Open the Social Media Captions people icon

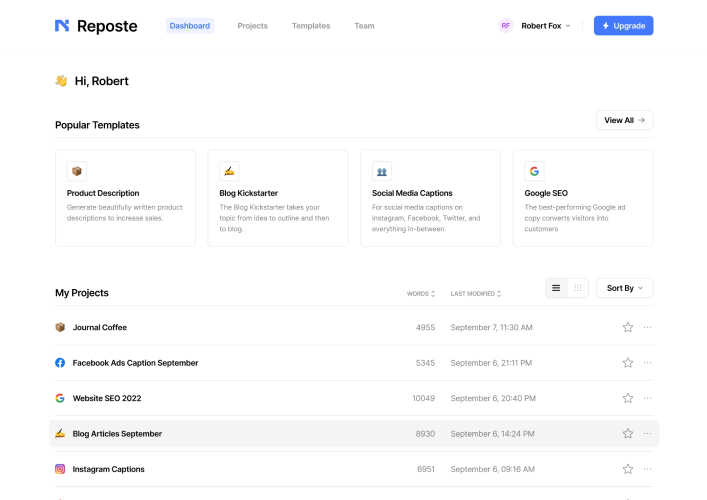tap(381, 171)
